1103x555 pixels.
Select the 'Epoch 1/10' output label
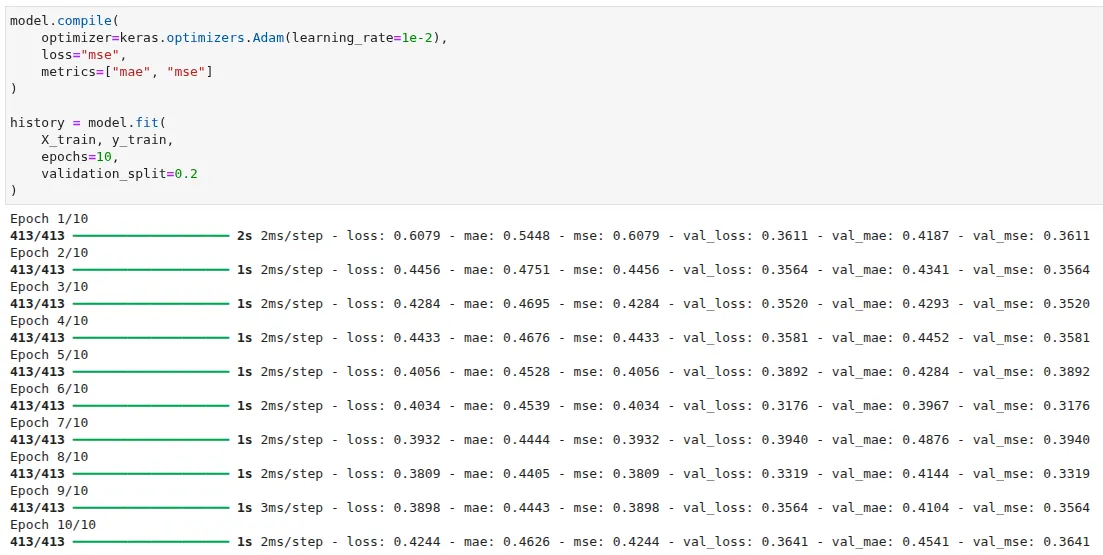pyautogui.click(x=49, y=219)
